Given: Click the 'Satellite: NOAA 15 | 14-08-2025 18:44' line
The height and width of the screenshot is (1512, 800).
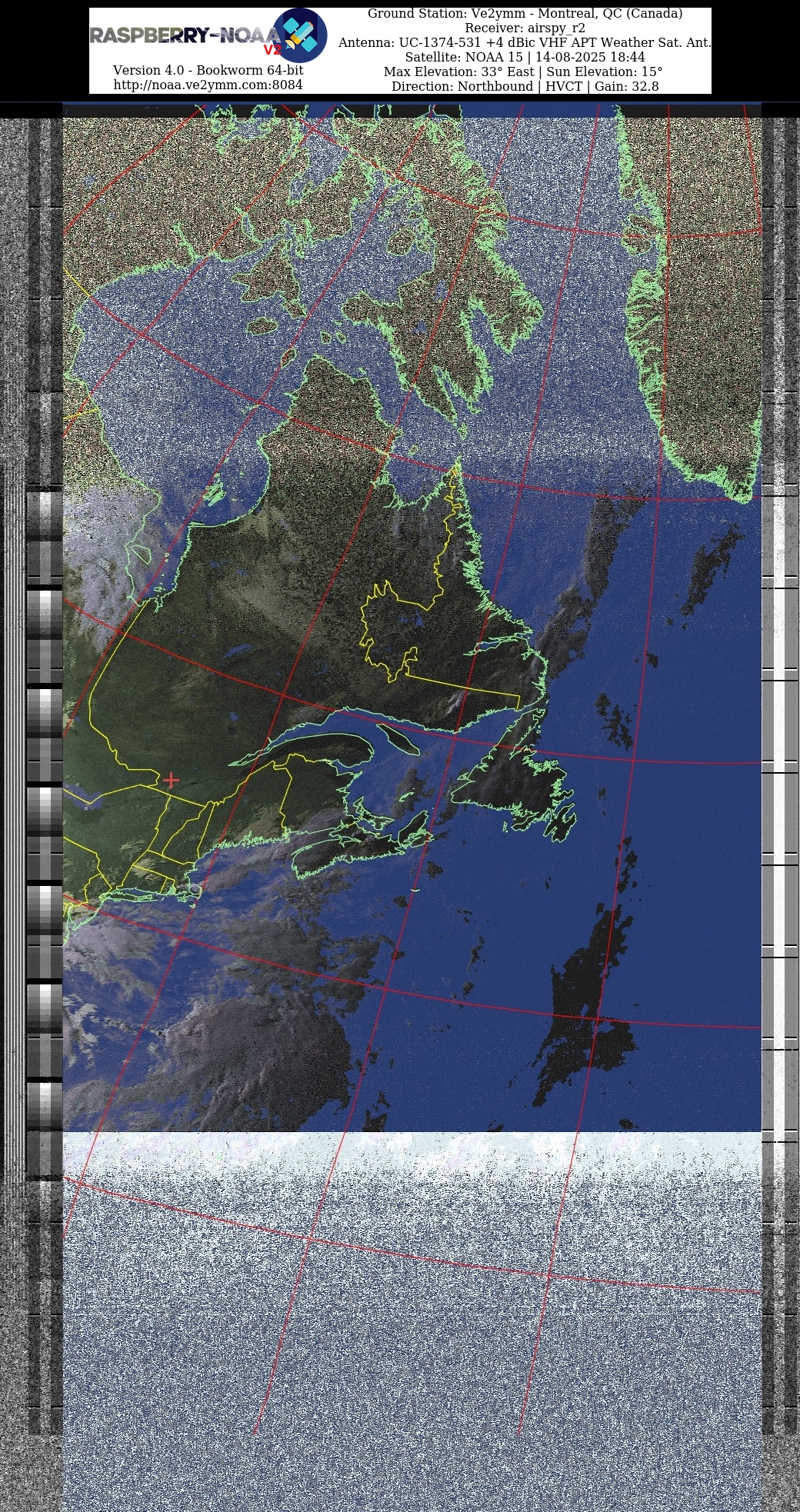Looking at the screenshot, I should pos(525,57).
